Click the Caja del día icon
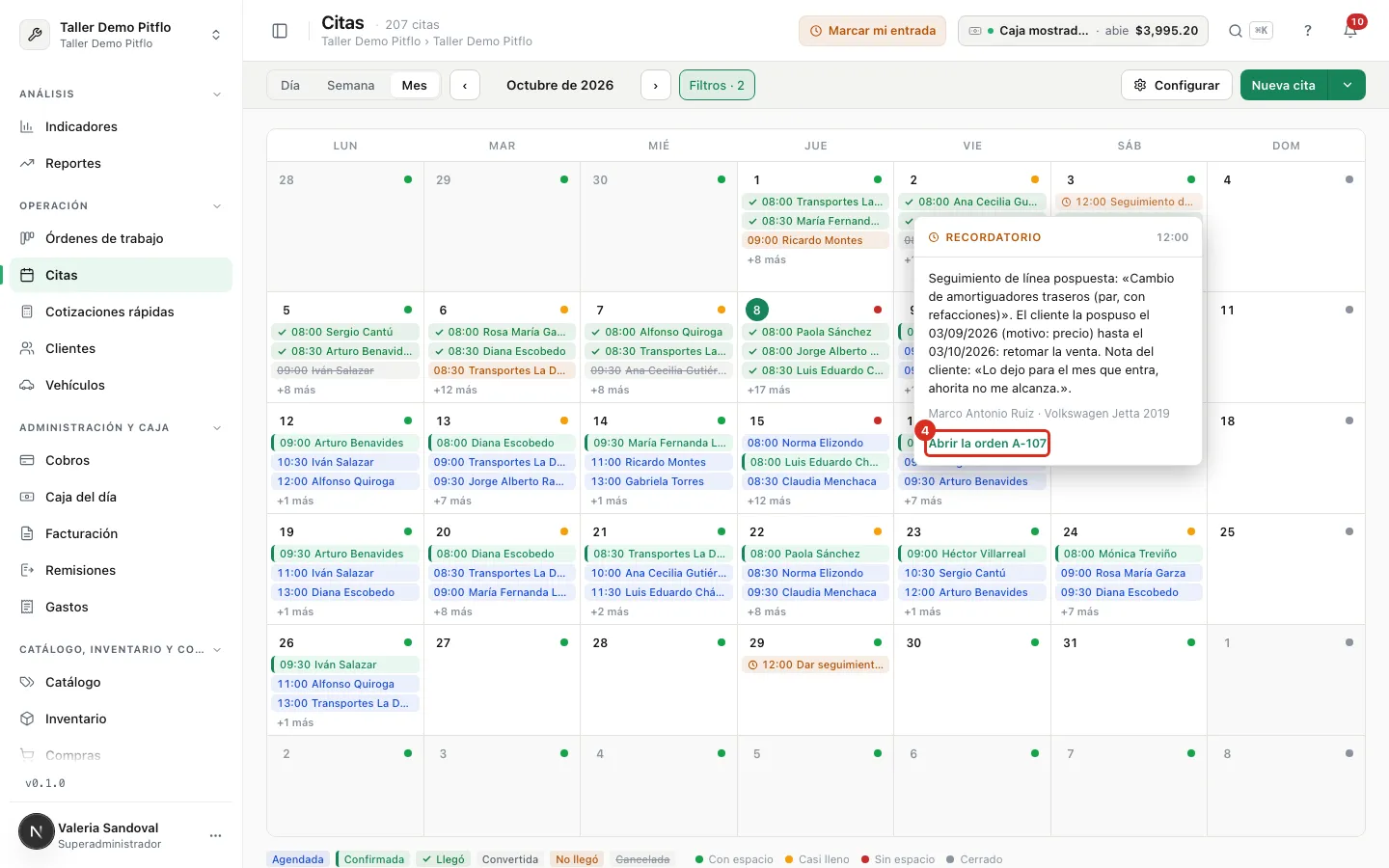Image resolution: width=1389 pixels, height=868 pixels. (27, 497)
